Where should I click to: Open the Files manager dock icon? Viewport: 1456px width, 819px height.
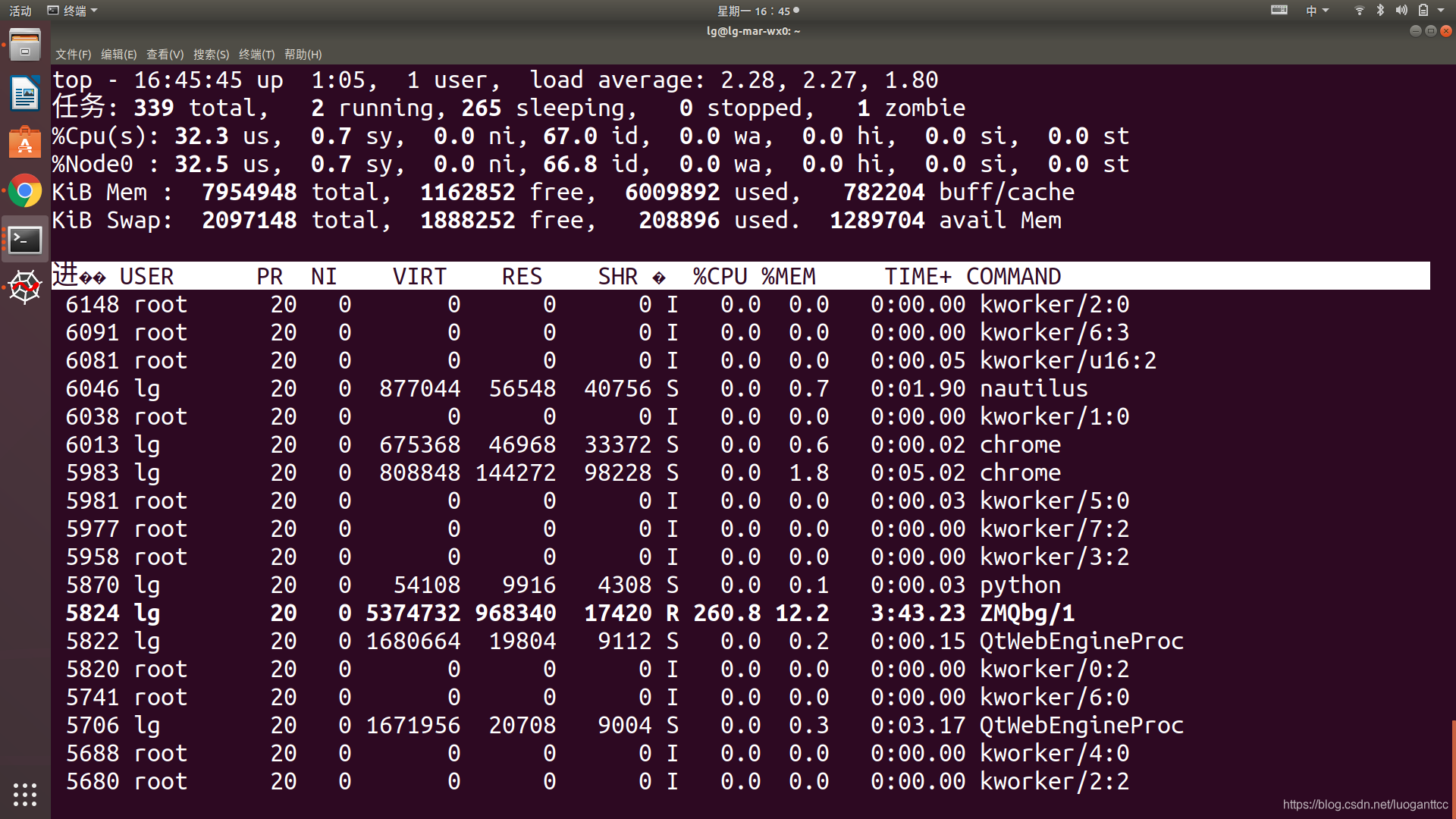tap(25, 45)
